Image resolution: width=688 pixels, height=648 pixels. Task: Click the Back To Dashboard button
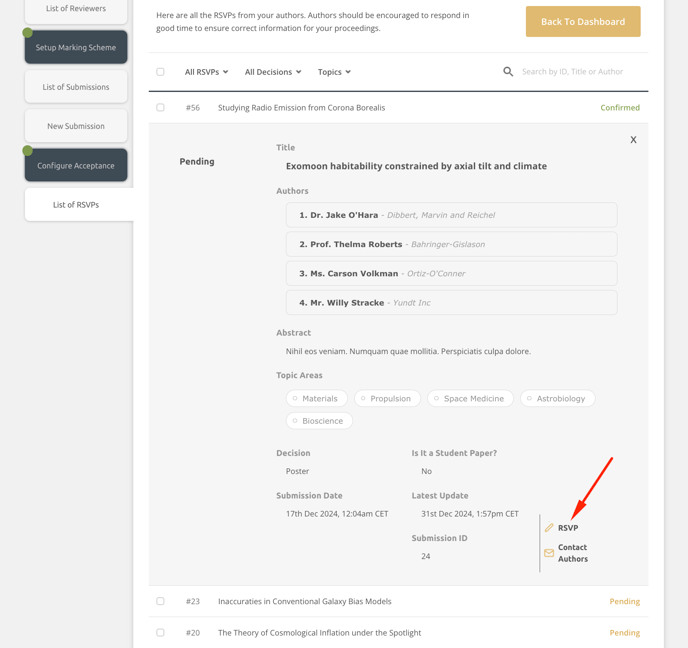click(x=583, y=21)
